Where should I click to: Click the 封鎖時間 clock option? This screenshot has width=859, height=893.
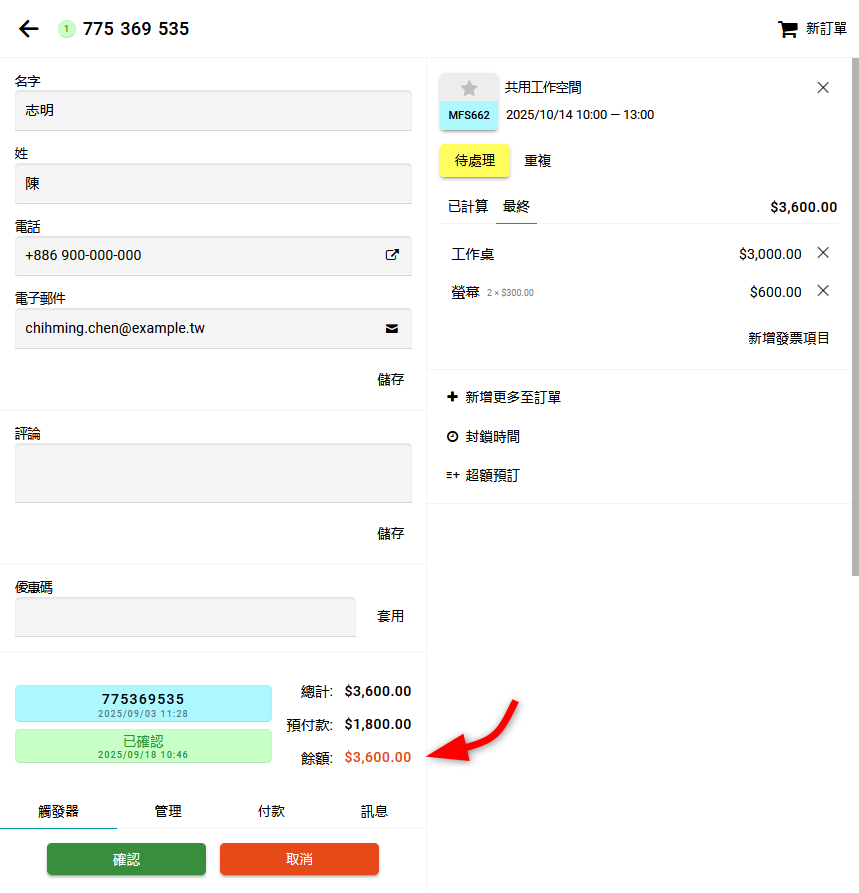click(x=483, y=436)
